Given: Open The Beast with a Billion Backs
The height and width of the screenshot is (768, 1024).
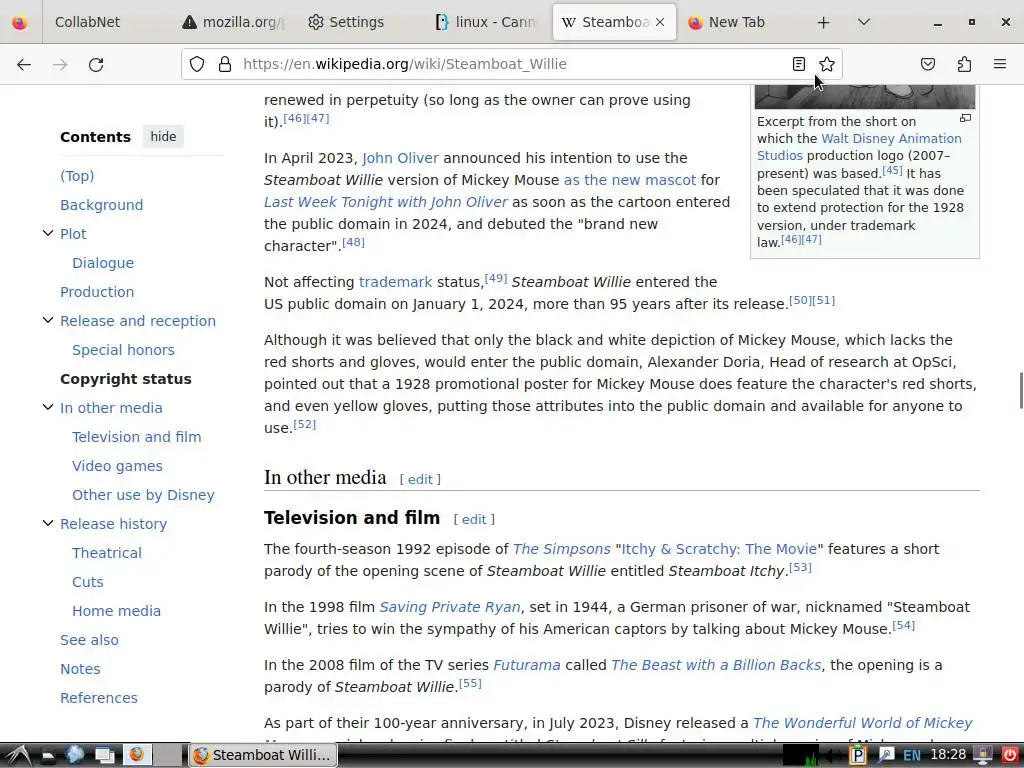Looking at the screenshot, I should (x=716, y=665).
